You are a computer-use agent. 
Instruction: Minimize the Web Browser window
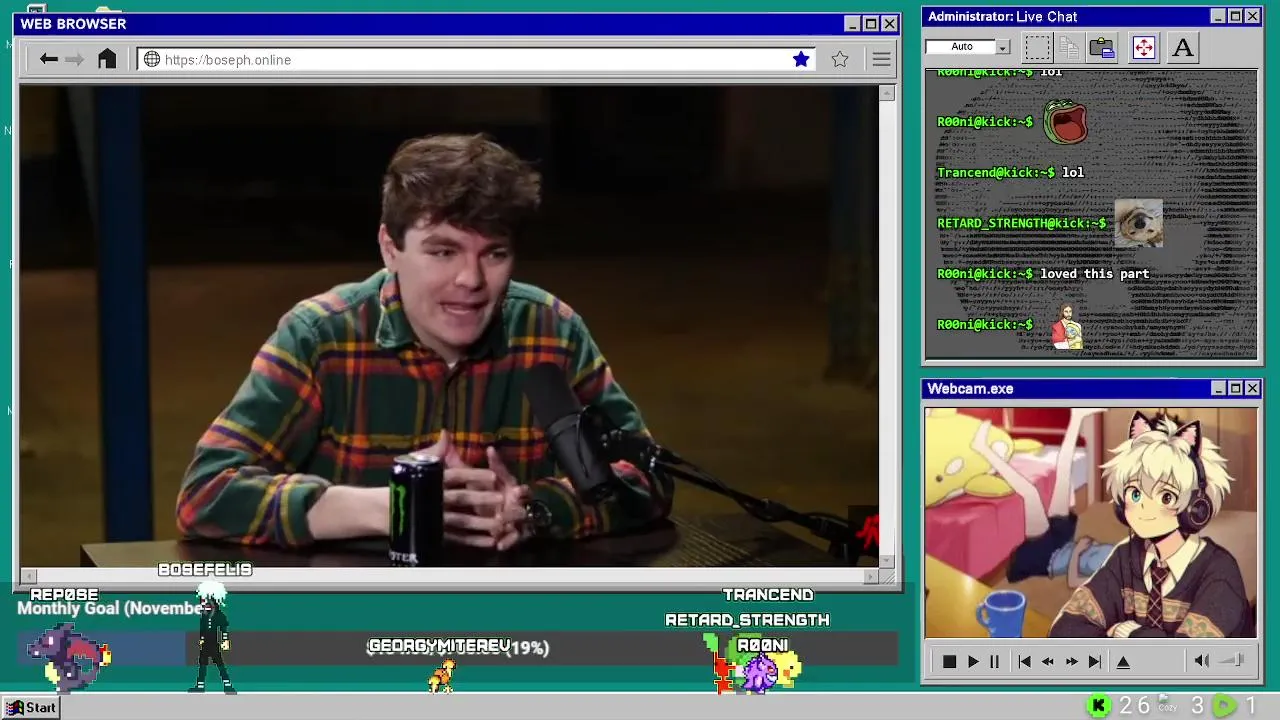852,24
